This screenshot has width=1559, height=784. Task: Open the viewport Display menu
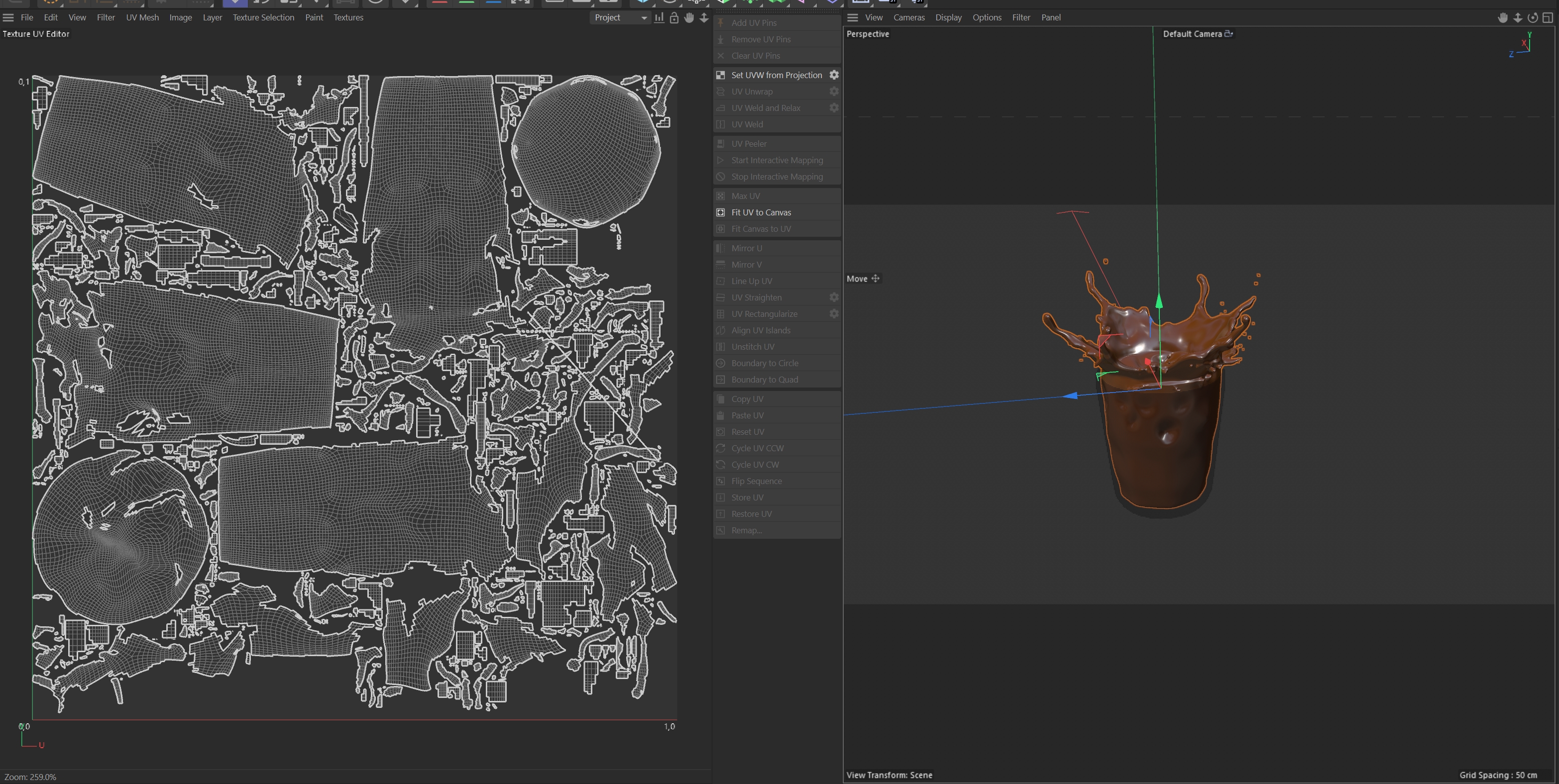948,17
